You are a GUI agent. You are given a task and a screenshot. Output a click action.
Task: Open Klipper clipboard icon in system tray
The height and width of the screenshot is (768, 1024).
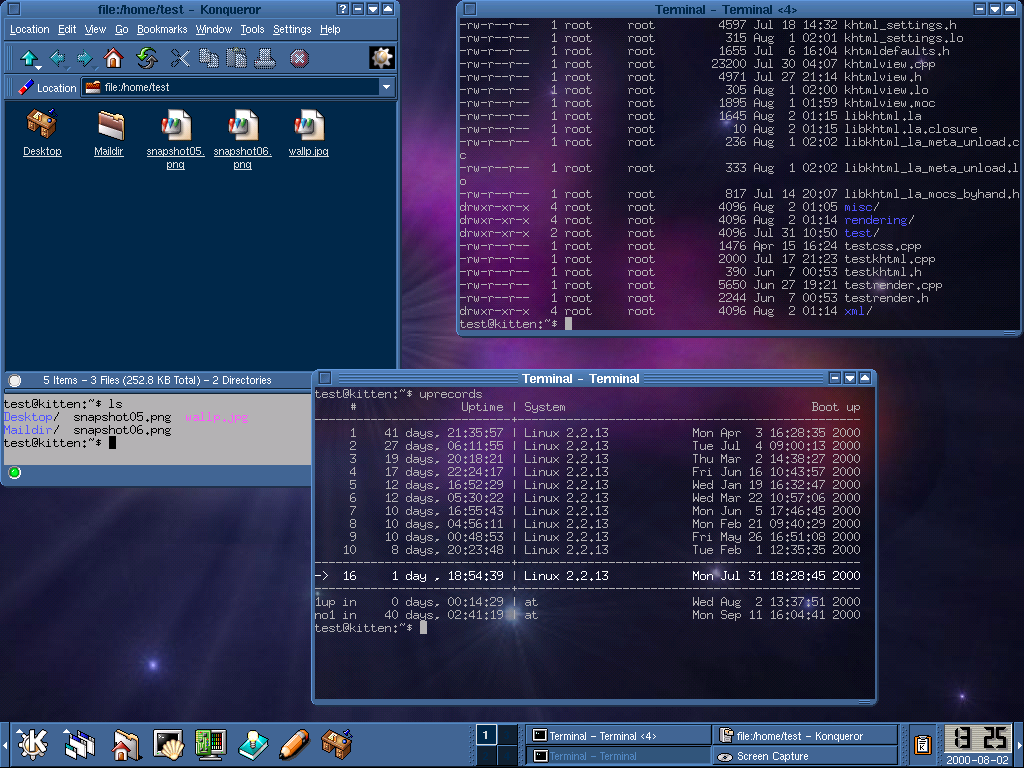923,744
